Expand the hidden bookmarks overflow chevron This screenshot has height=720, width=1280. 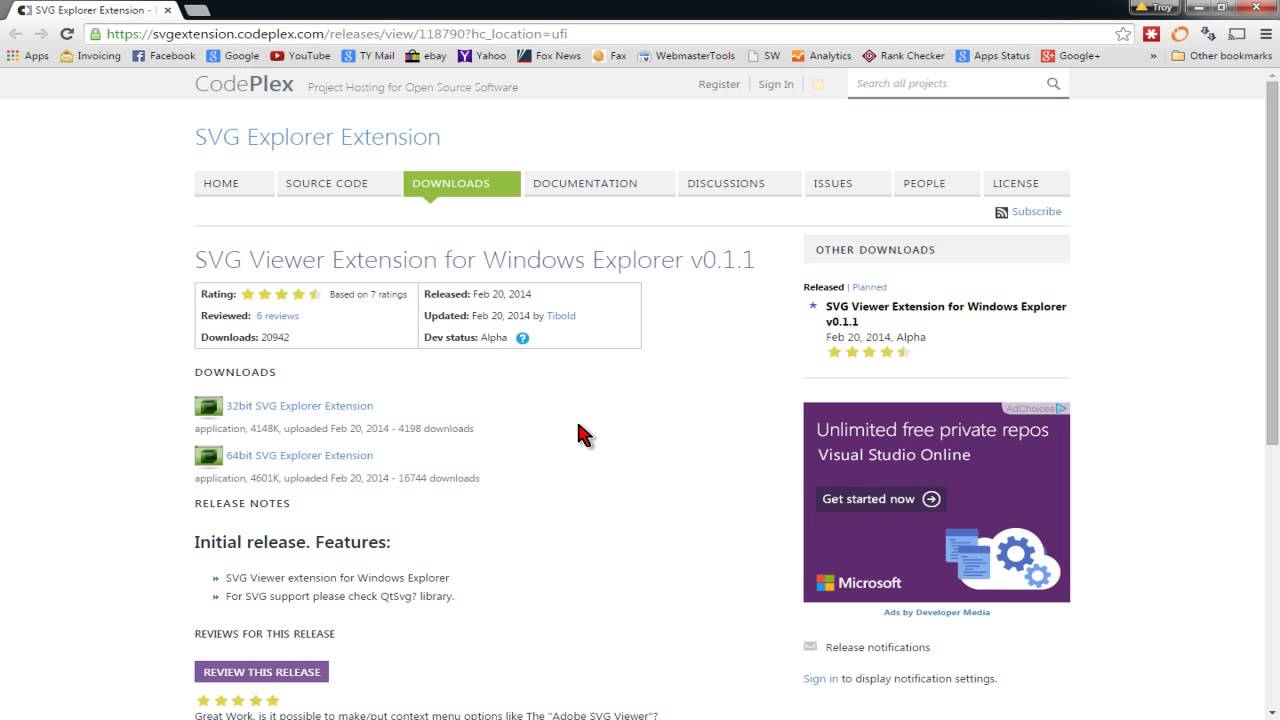click(x=1154, y=56)
